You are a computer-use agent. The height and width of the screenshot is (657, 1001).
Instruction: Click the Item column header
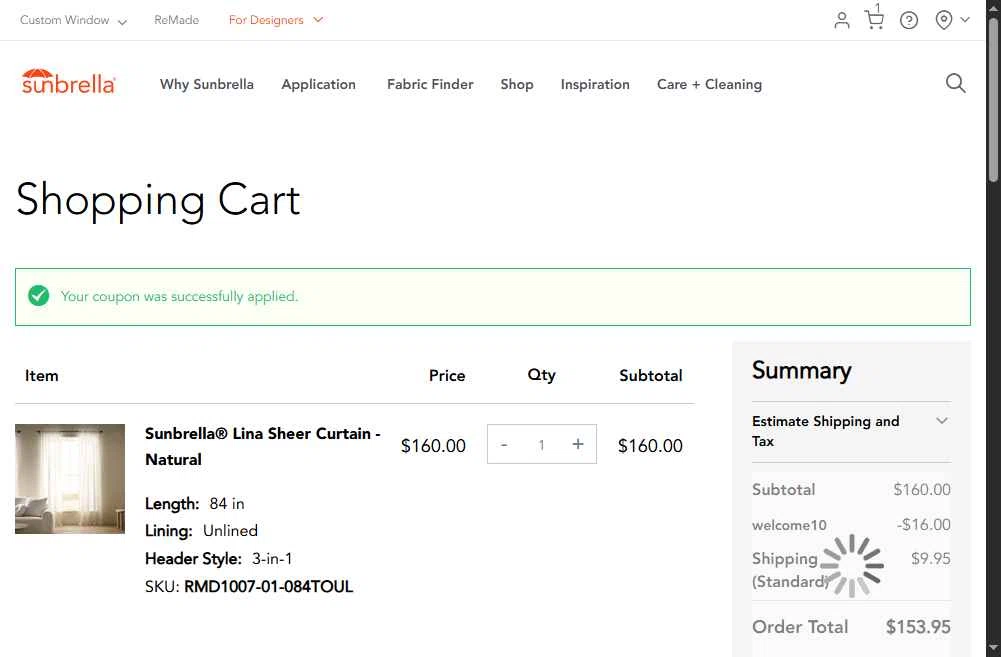(x=41, y=375)
